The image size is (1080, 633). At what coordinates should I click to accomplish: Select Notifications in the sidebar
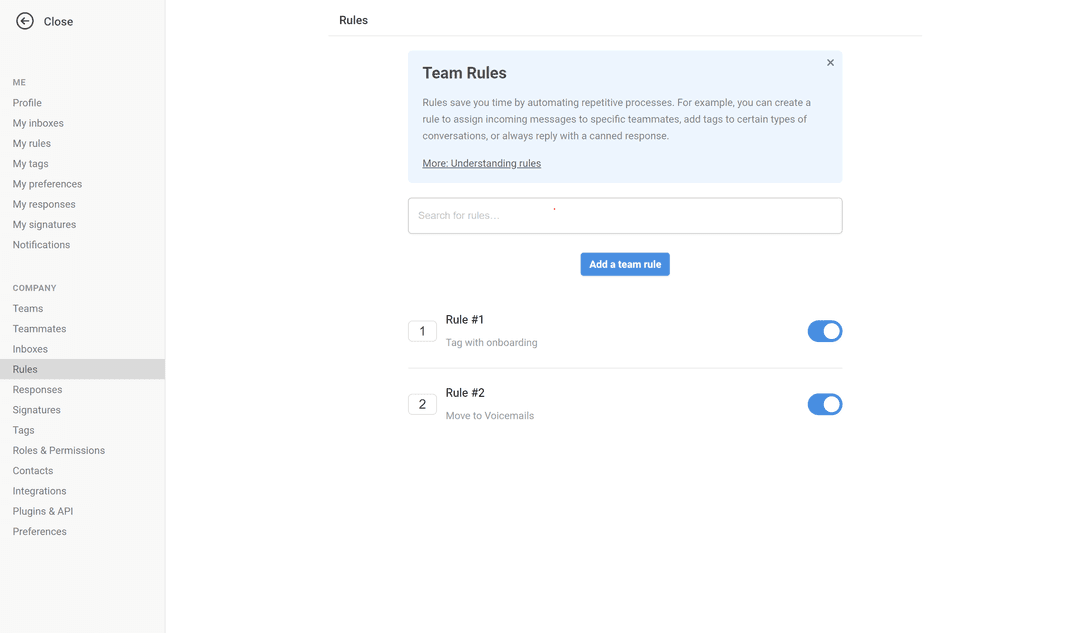[x=41, y=245]
